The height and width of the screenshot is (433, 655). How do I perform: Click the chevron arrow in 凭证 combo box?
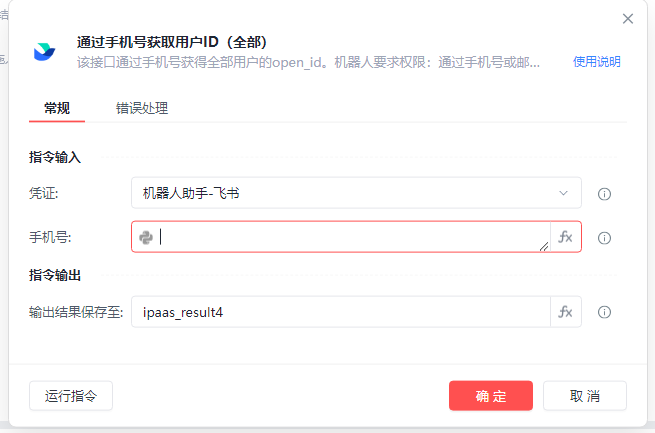click(563, 193)
